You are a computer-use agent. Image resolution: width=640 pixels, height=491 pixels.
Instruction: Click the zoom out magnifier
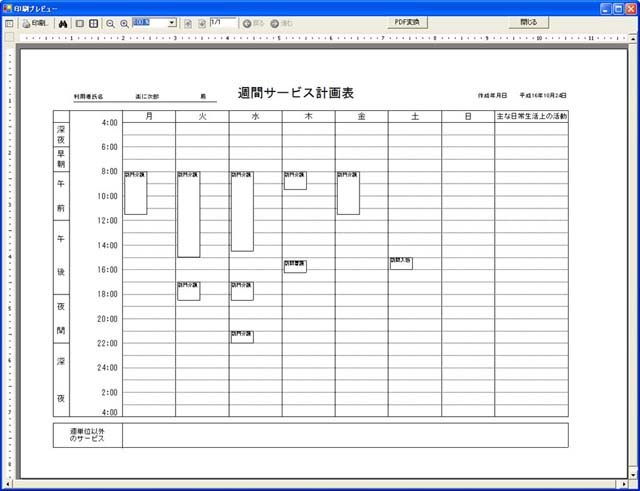(x=110, y=22)
